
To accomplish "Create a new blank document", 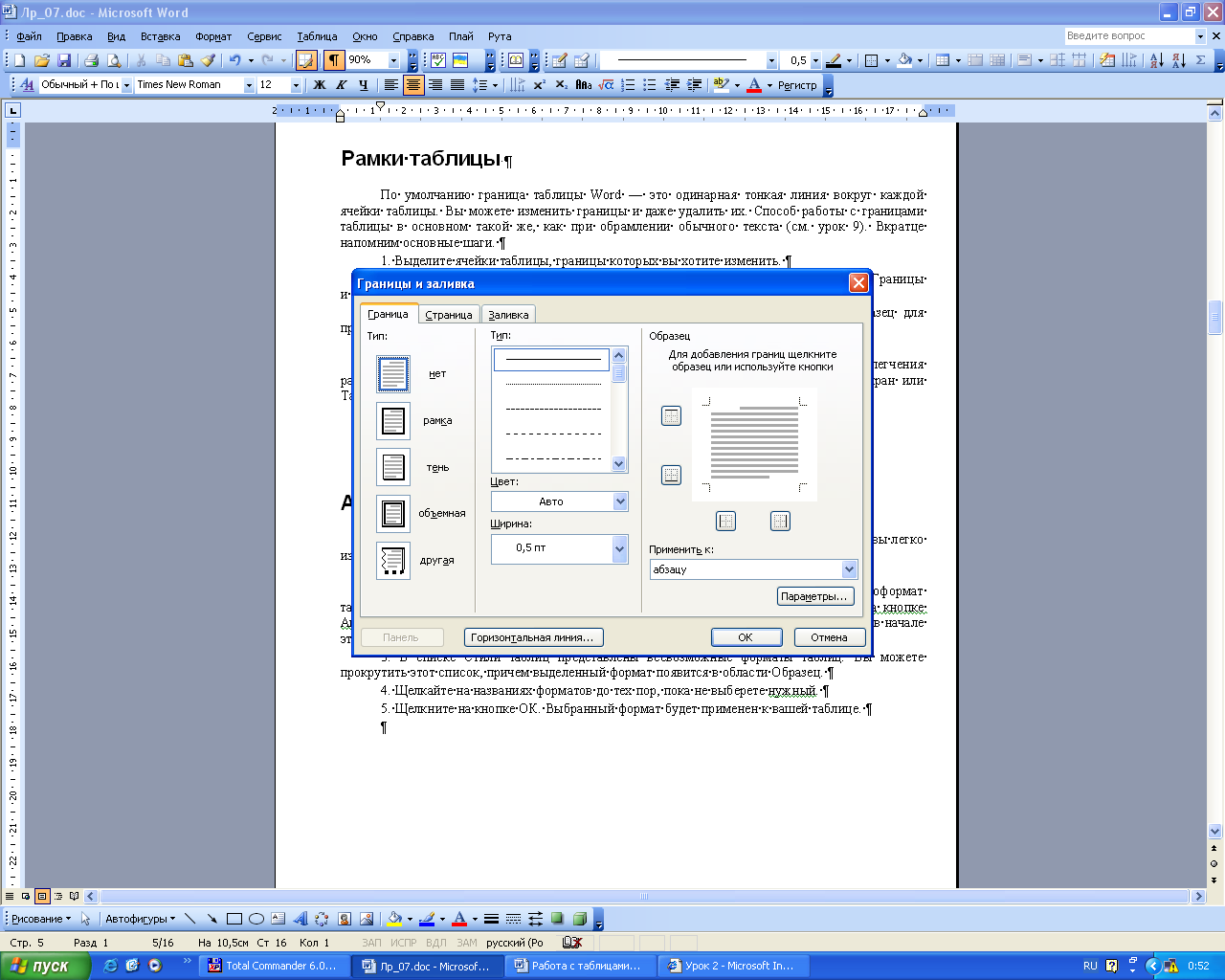I will [x=19, y=60].
